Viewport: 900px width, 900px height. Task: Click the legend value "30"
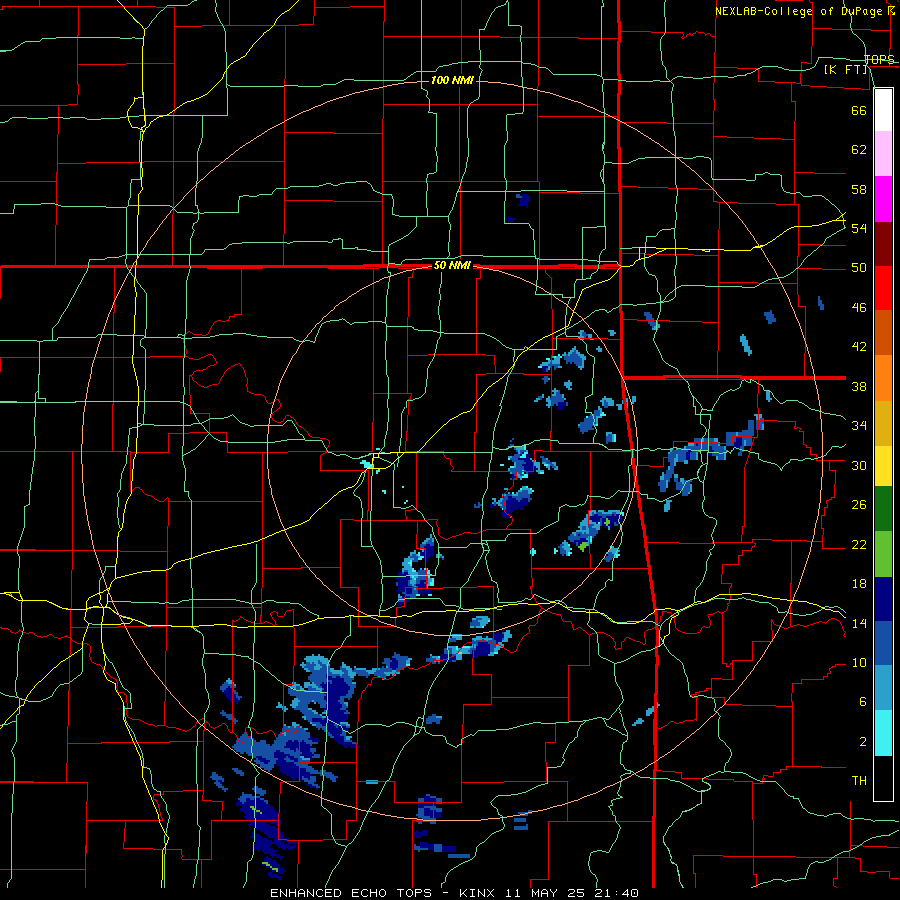[859, 465]
